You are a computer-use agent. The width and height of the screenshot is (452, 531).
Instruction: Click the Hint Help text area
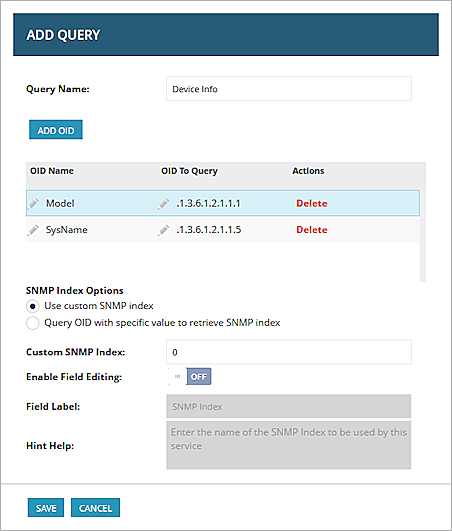click(x=289, y=445)
